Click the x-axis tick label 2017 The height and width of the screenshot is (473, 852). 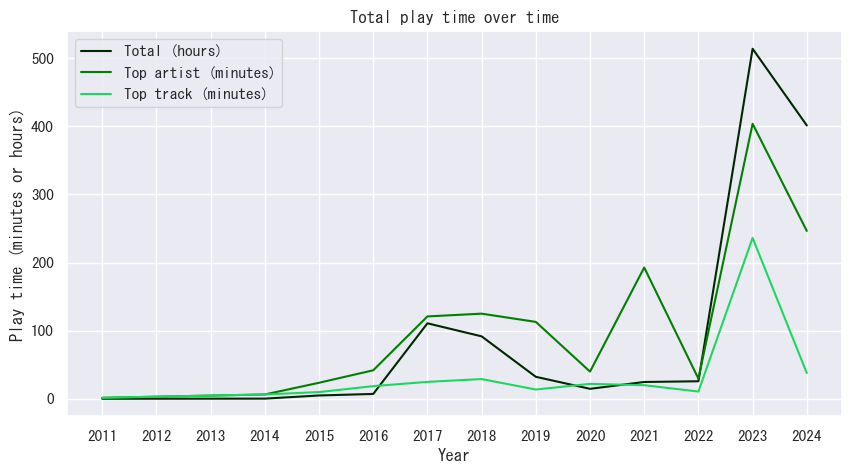(x=428, y=436)
